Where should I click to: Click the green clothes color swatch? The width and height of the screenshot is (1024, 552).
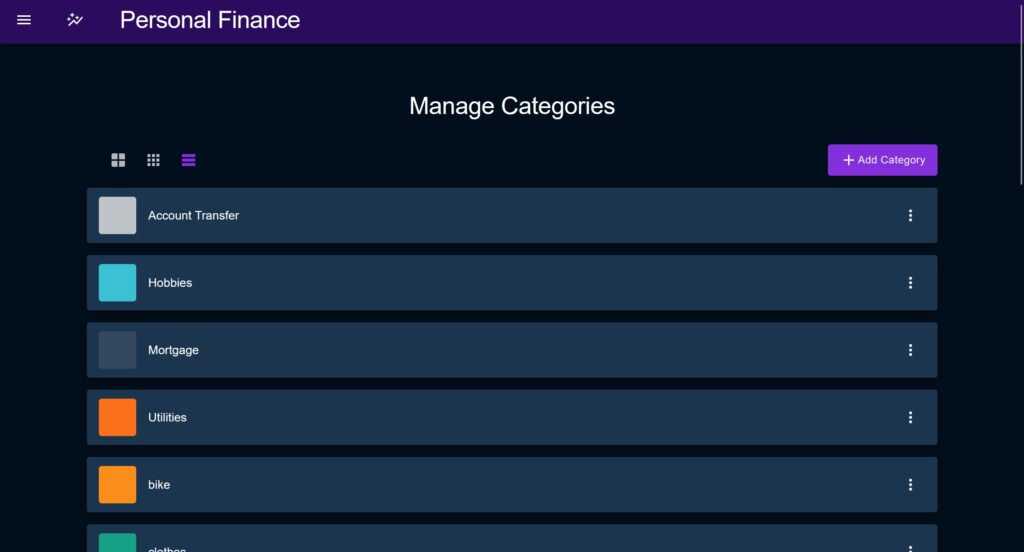click(118, 543)
